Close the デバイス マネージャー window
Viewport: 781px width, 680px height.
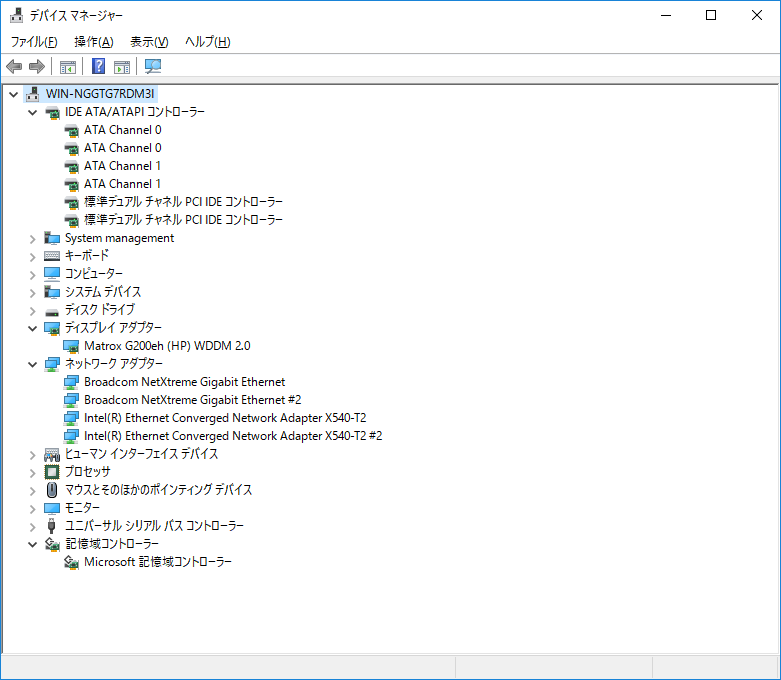click(x=757, y=15)
